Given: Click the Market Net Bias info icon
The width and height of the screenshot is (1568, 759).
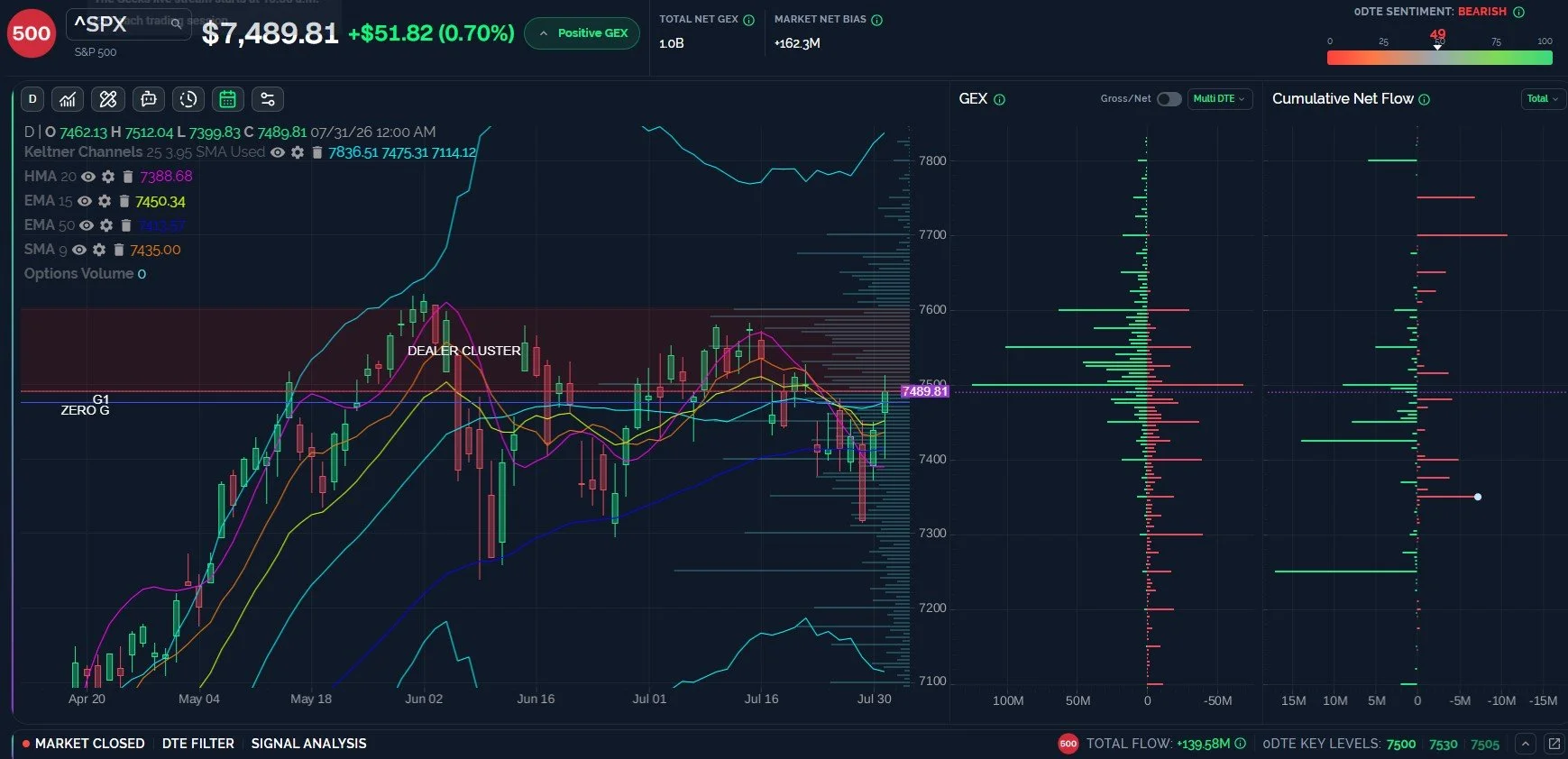Looking at the screenshot, I should pos(877,20).
